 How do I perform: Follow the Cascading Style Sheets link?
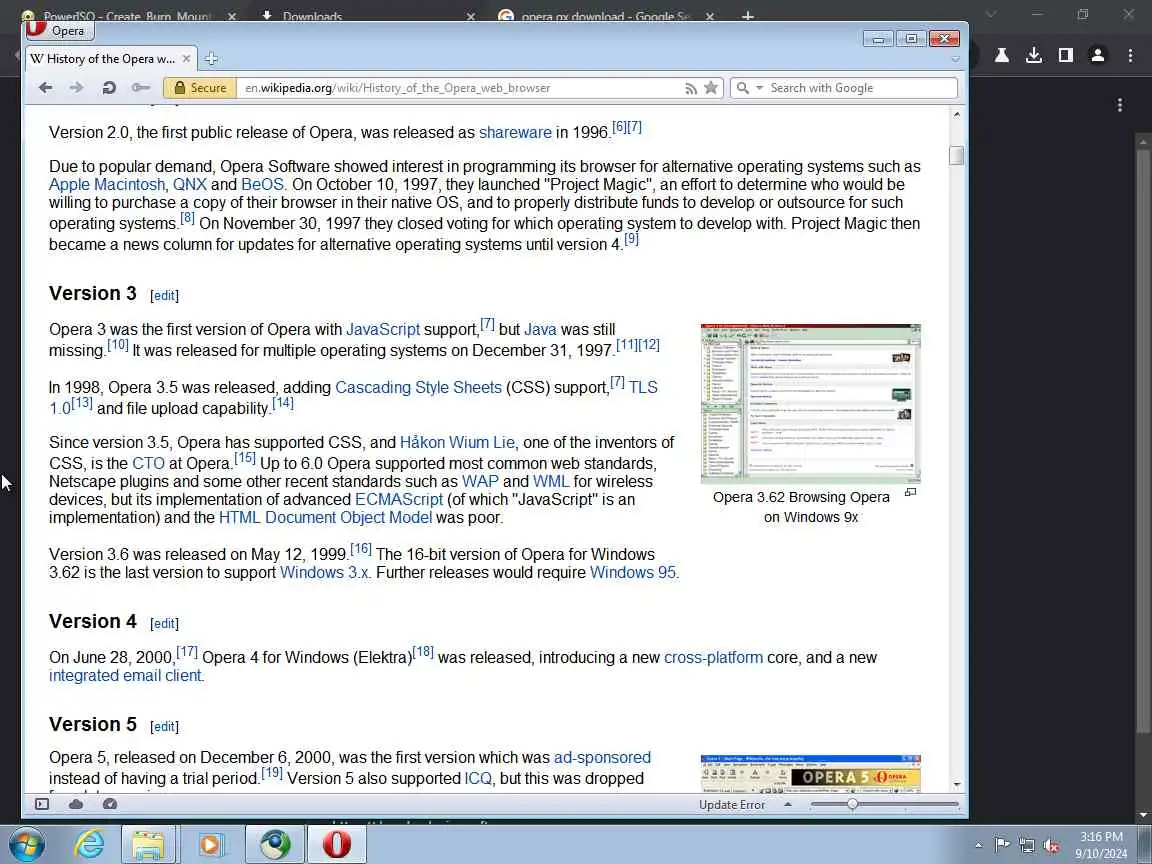418,387
